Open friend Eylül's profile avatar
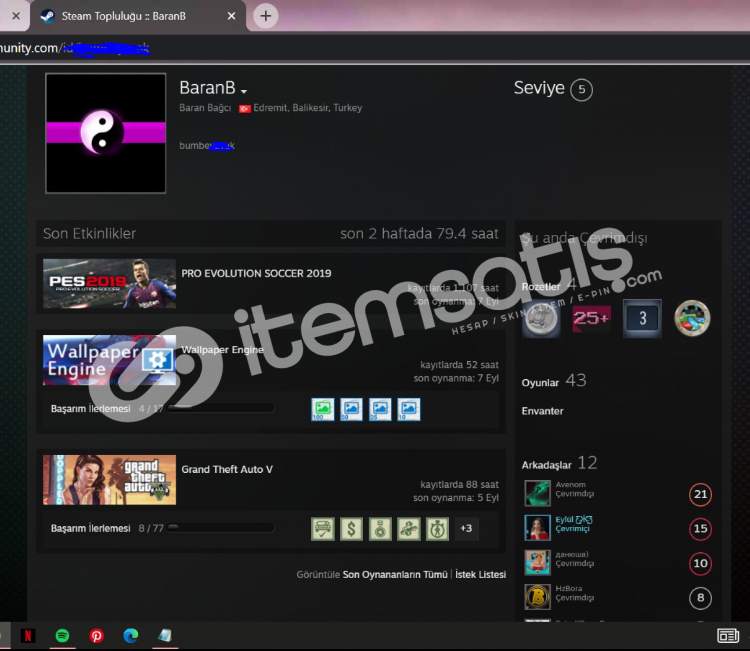 (538, 528)
